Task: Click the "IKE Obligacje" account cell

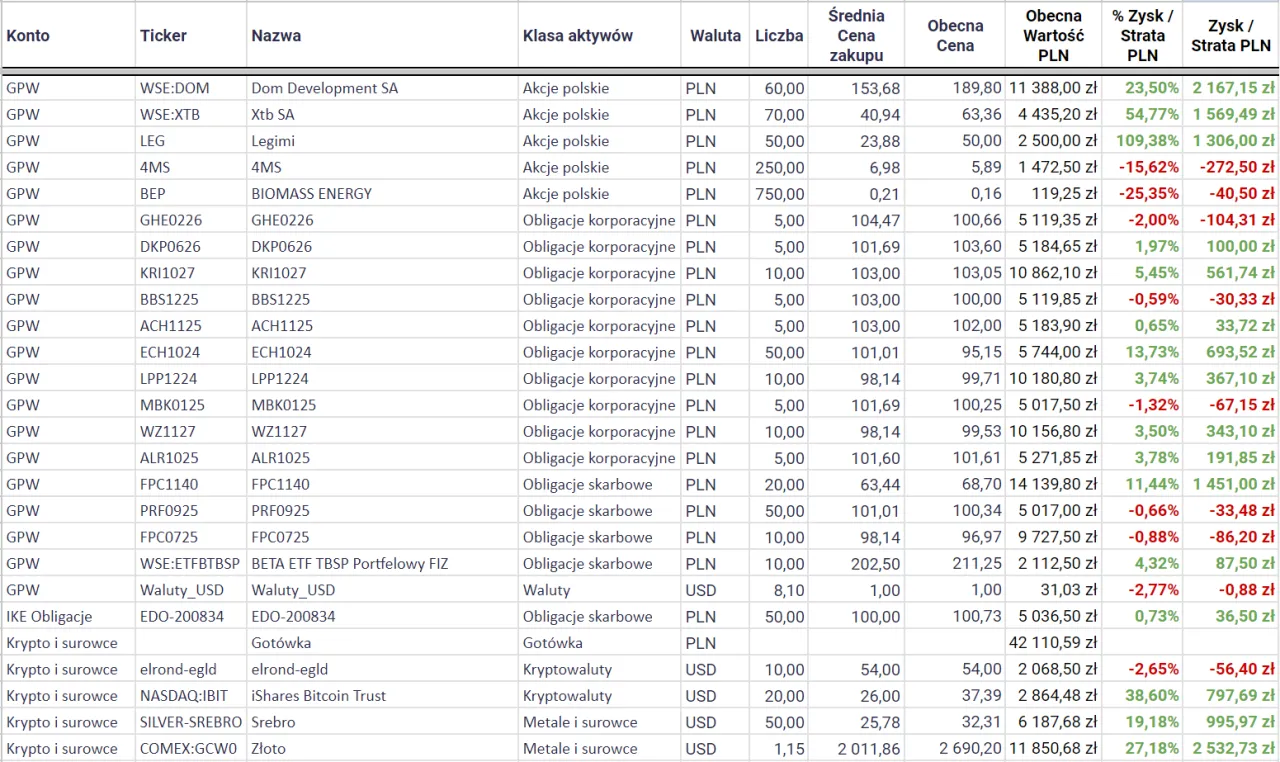Action: 49,617
